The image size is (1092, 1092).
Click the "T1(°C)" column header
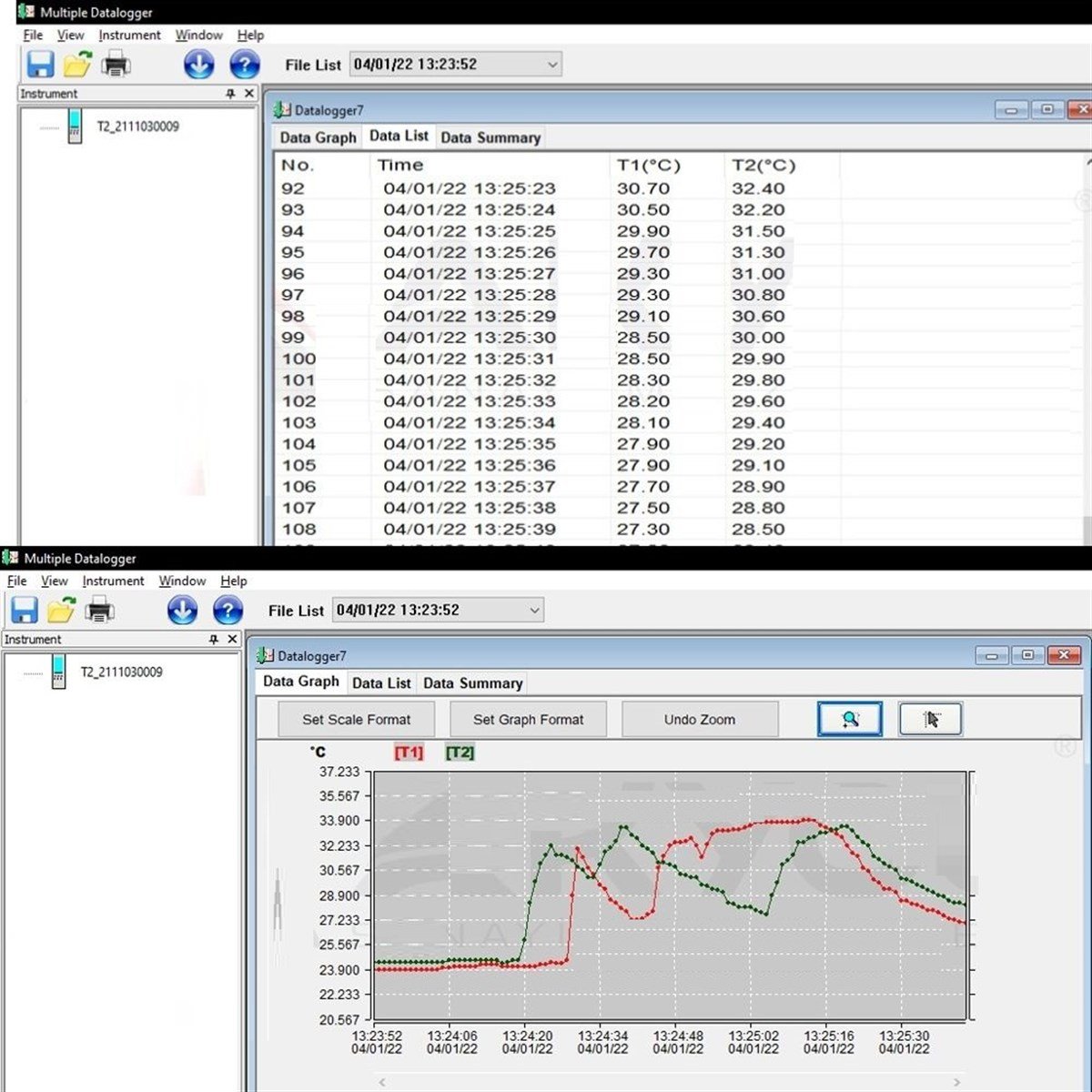pos(648,166)
